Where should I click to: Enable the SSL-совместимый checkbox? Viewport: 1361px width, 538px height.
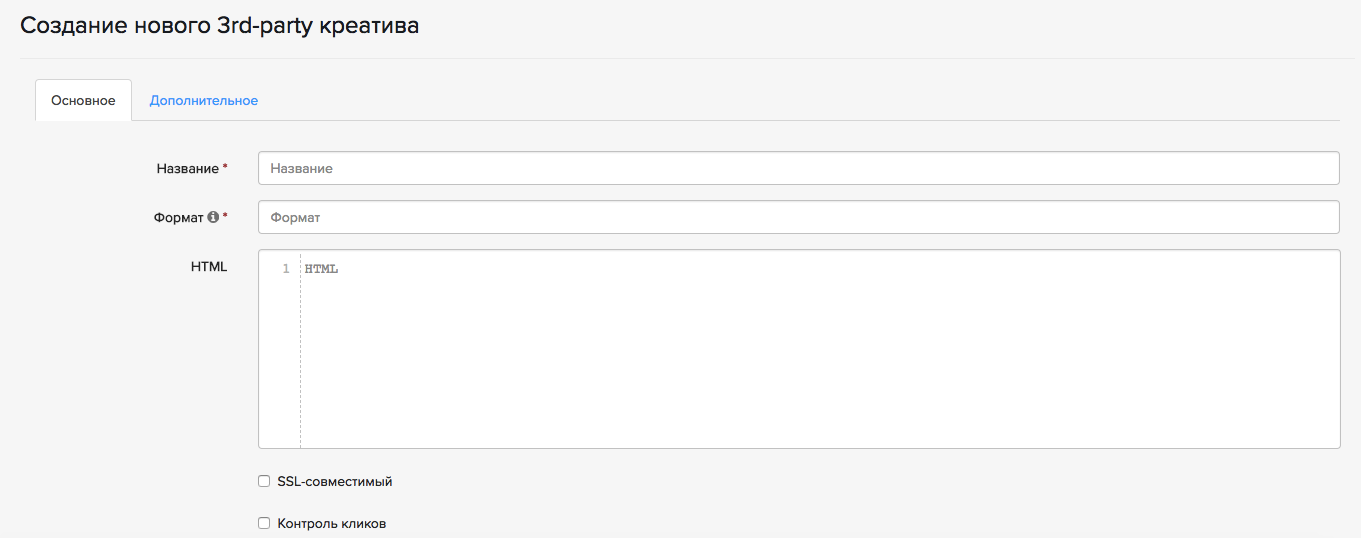click(x=264, y=481)
